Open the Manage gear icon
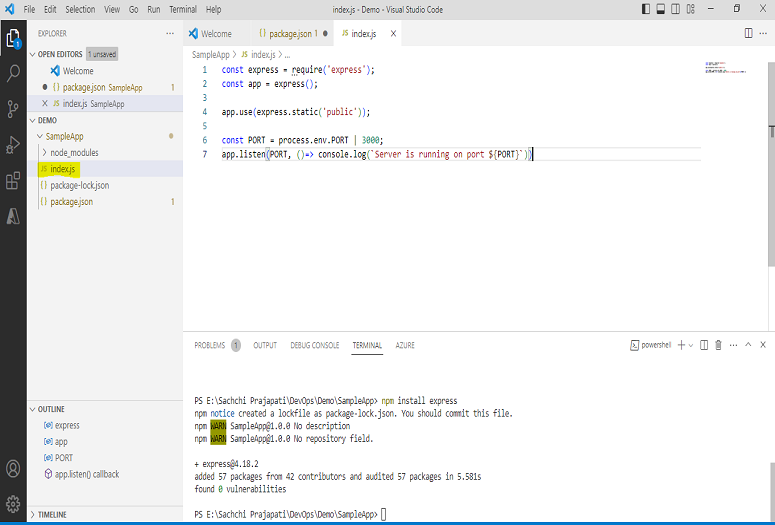Image resolution: width=775 pixels, height=525 pixels. coord(13,504)
